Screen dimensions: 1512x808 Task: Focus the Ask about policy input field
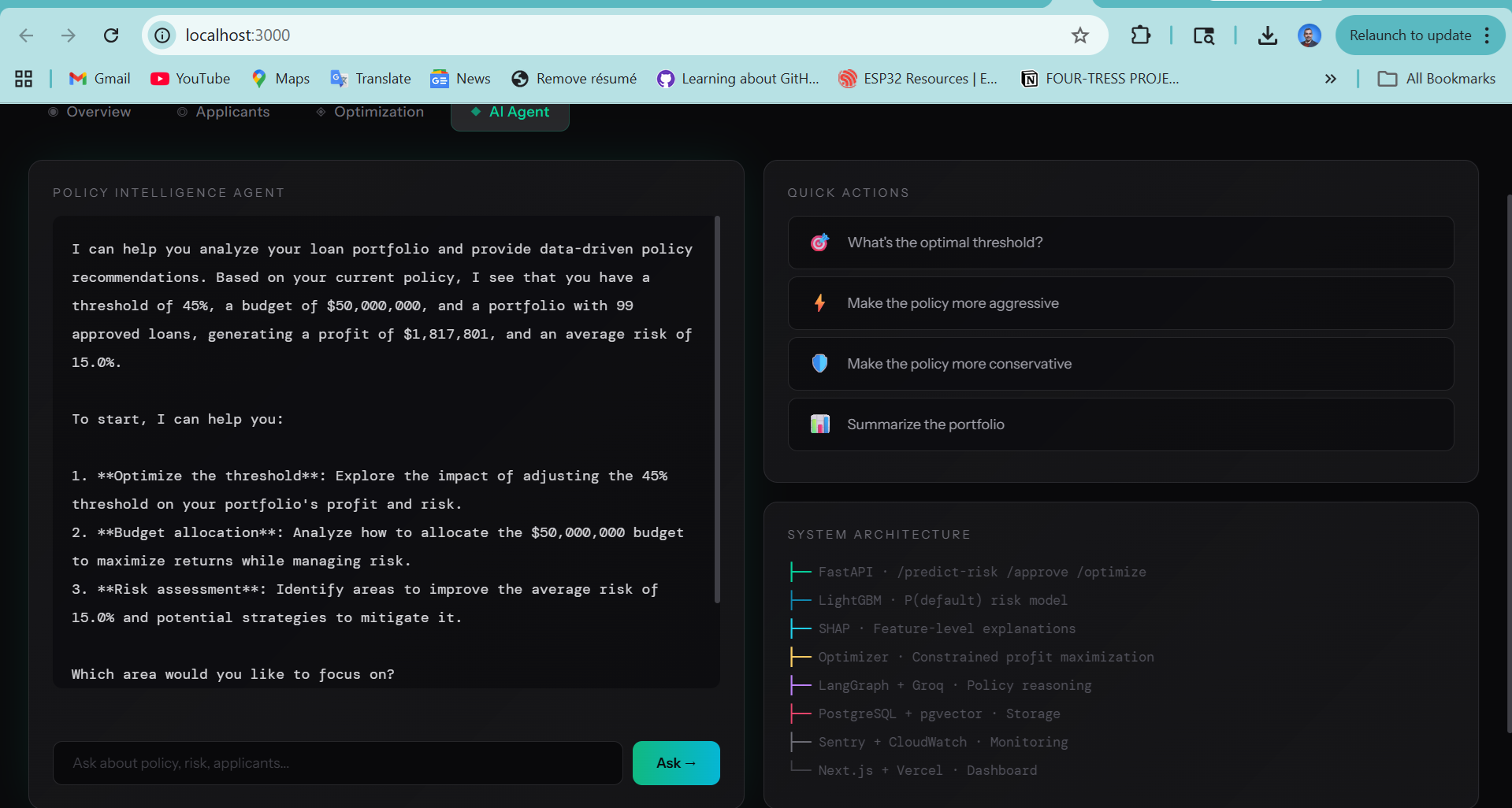click(337, 763)
